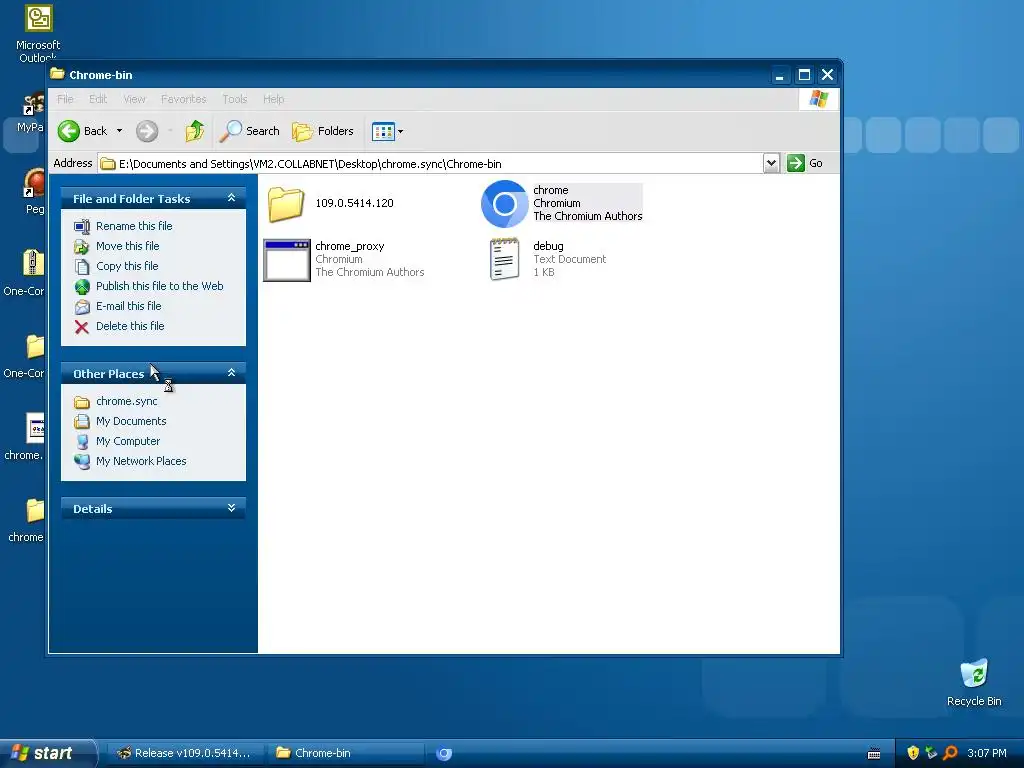Open My Network Places link
The image size is (1024, 768).
click(141, 461)
